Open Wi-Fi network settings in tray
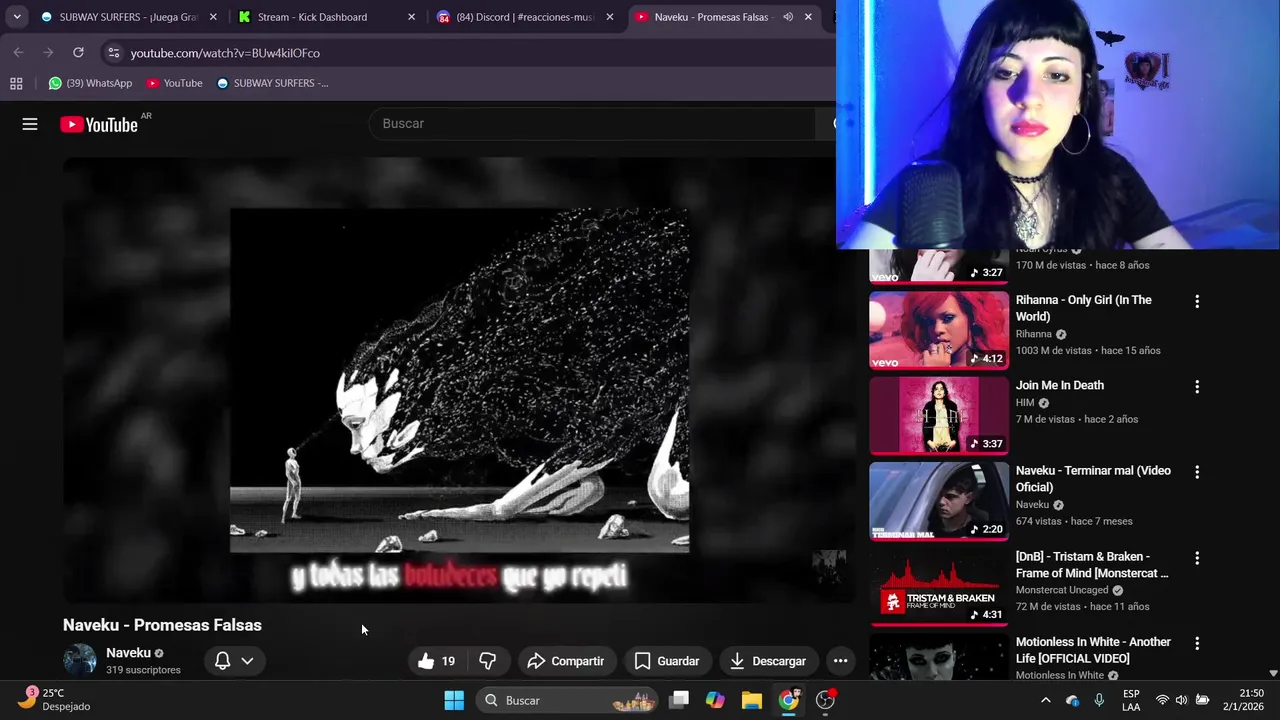The height and width of the screenshot is (720, 1280). click(1161, 700)
